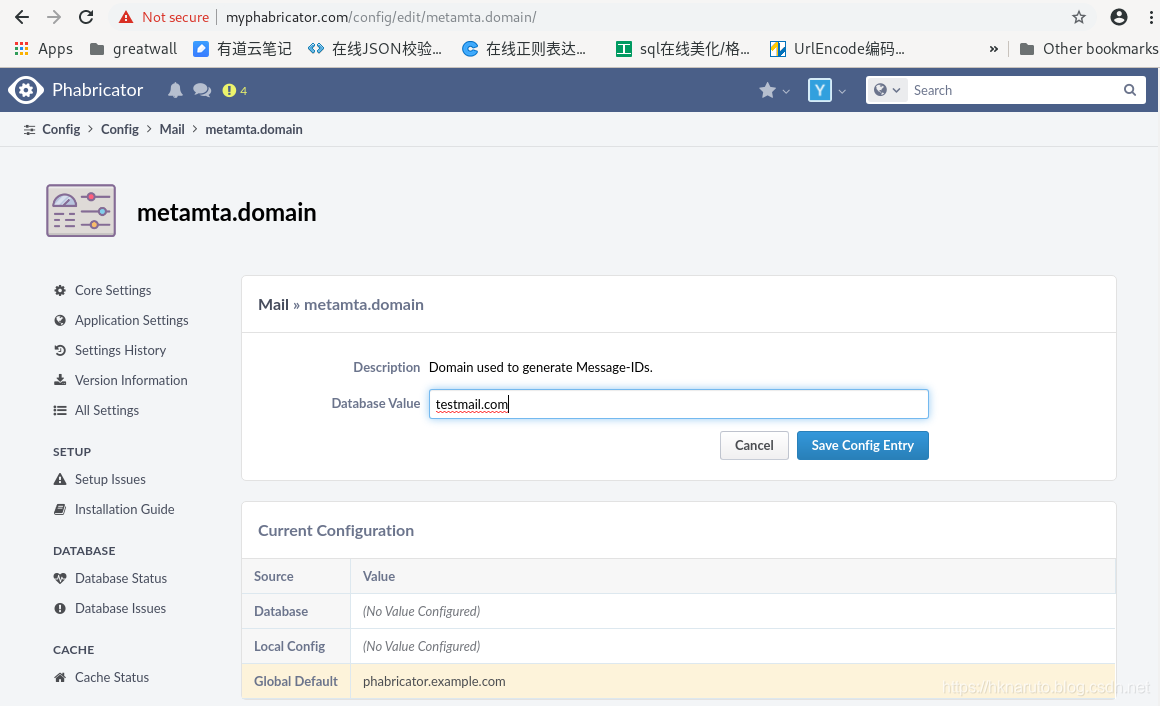Open Cache Status with the home icon
This screenshot has width=1160, height=706.
pyautogui.click(x=59, y=677)
